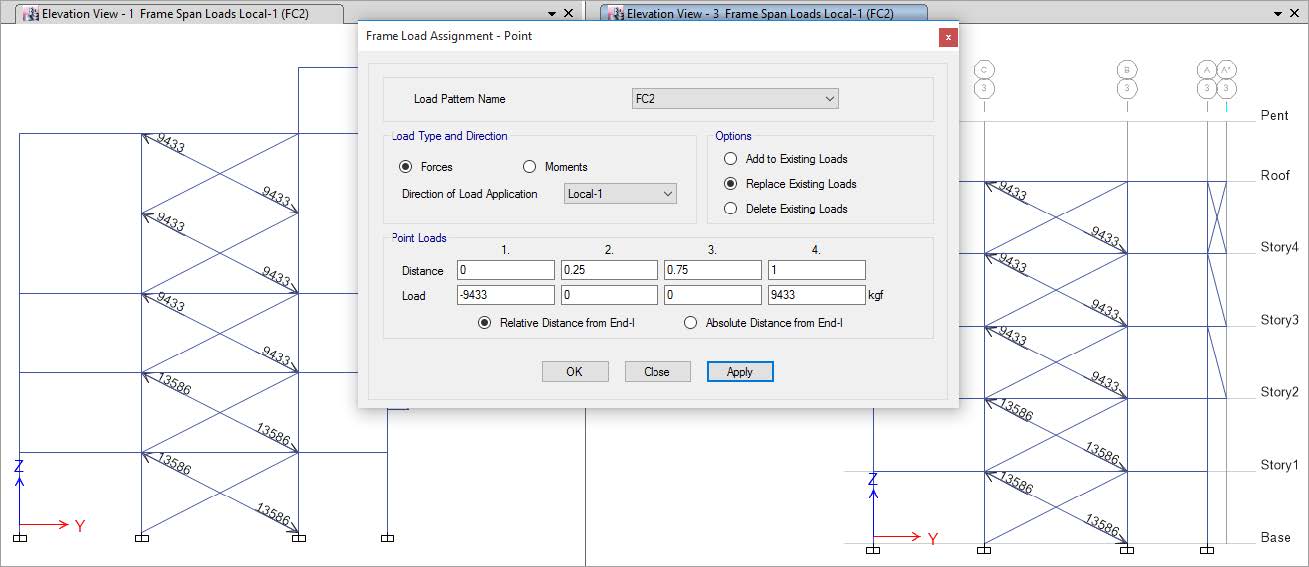This screenshot has width=1309, height=567.
Task: Click Elevation View 3 tab icon
Action: point(615,14)
